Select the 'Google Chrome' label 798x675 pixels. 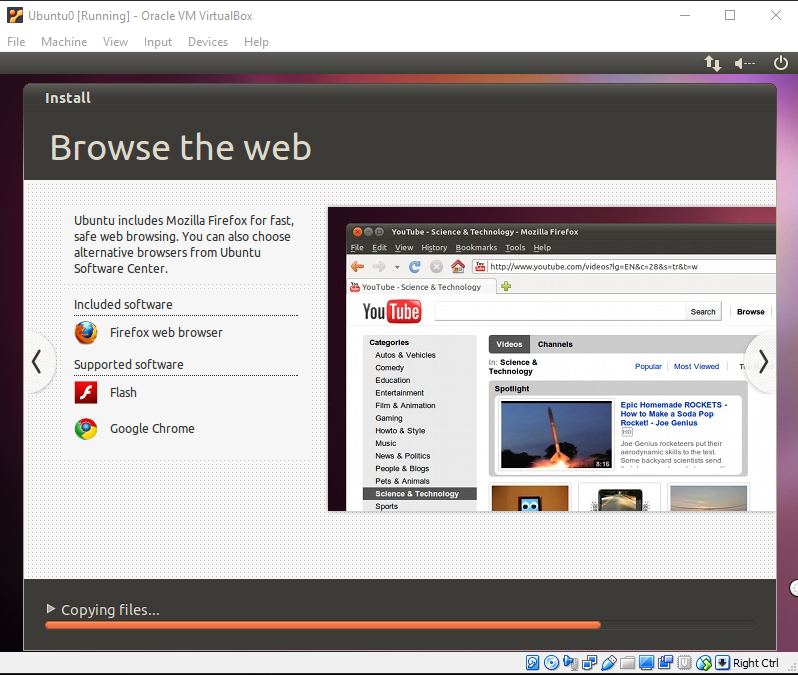point(152,429)
